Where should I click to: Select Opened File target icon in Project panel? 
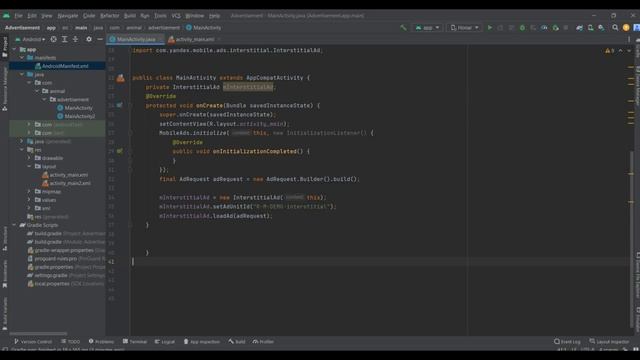[x=53, y=39]
